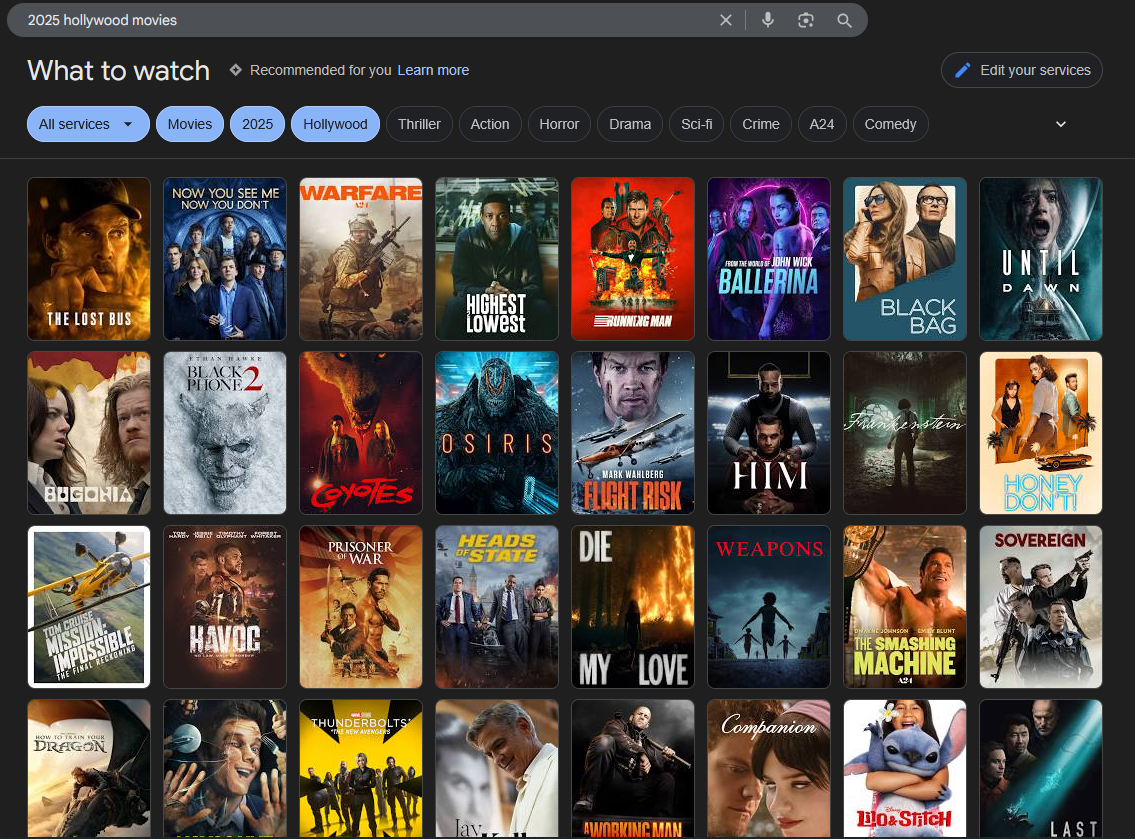Screen dimensions: 1135x839
Task: Open the HIM movie poster
Action: 769,433
